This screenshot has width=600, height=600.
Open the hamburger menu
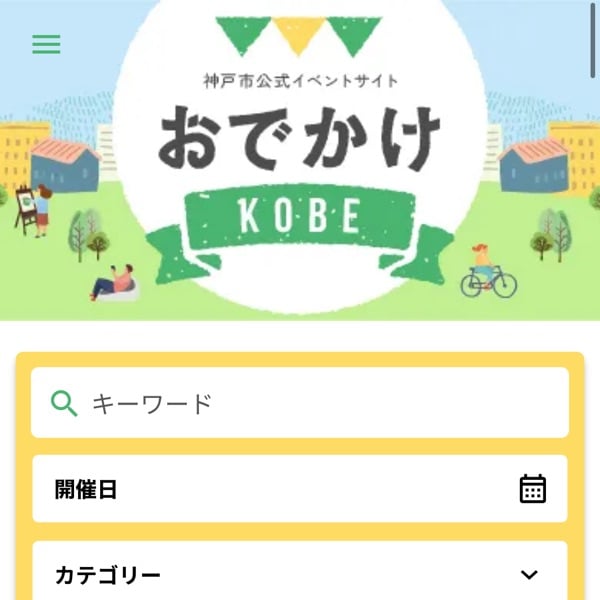[46, 45]
